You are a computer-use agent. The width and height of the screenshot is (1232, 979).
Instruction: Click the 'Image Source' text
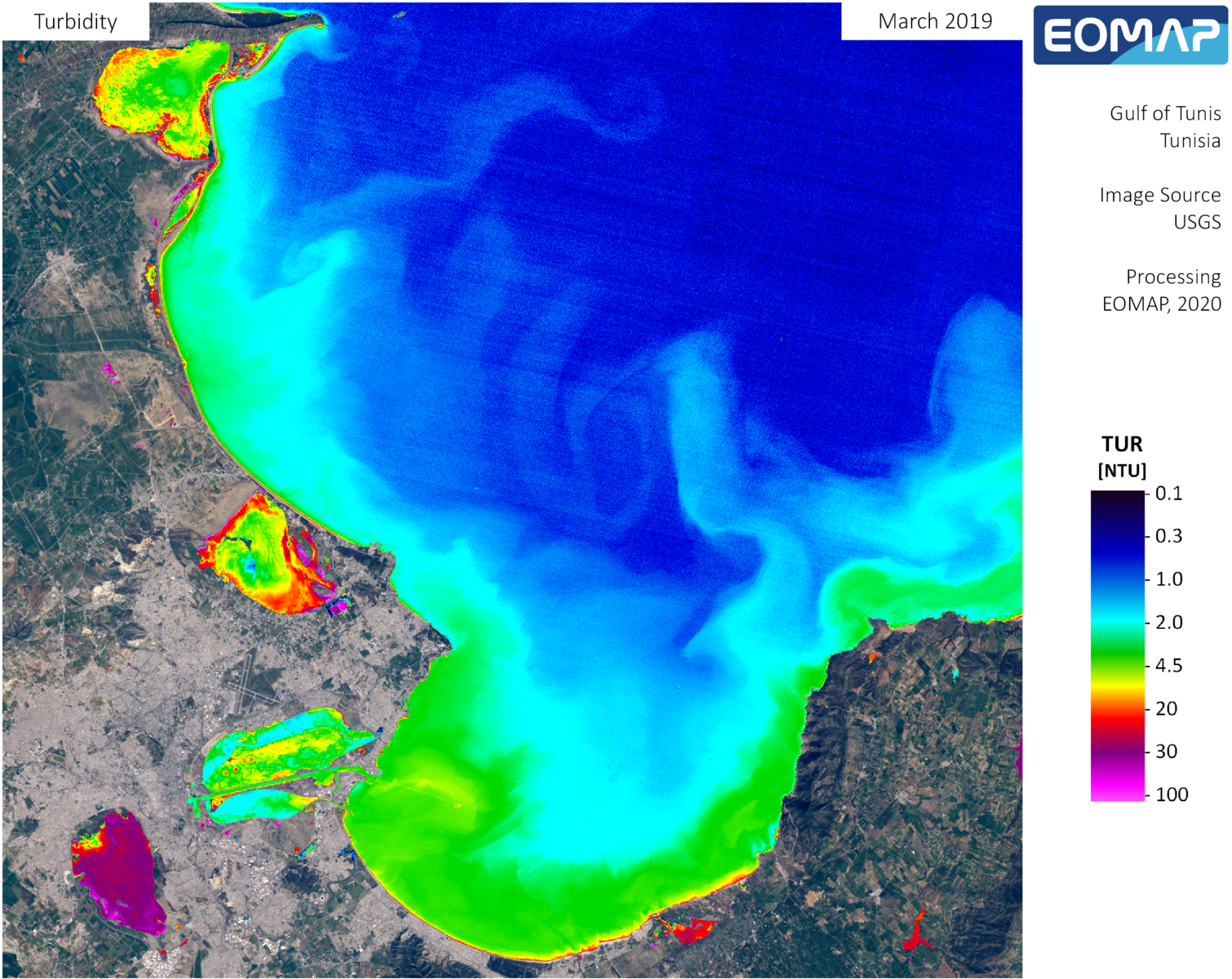pyautogui.click(x=1160, y=195)
